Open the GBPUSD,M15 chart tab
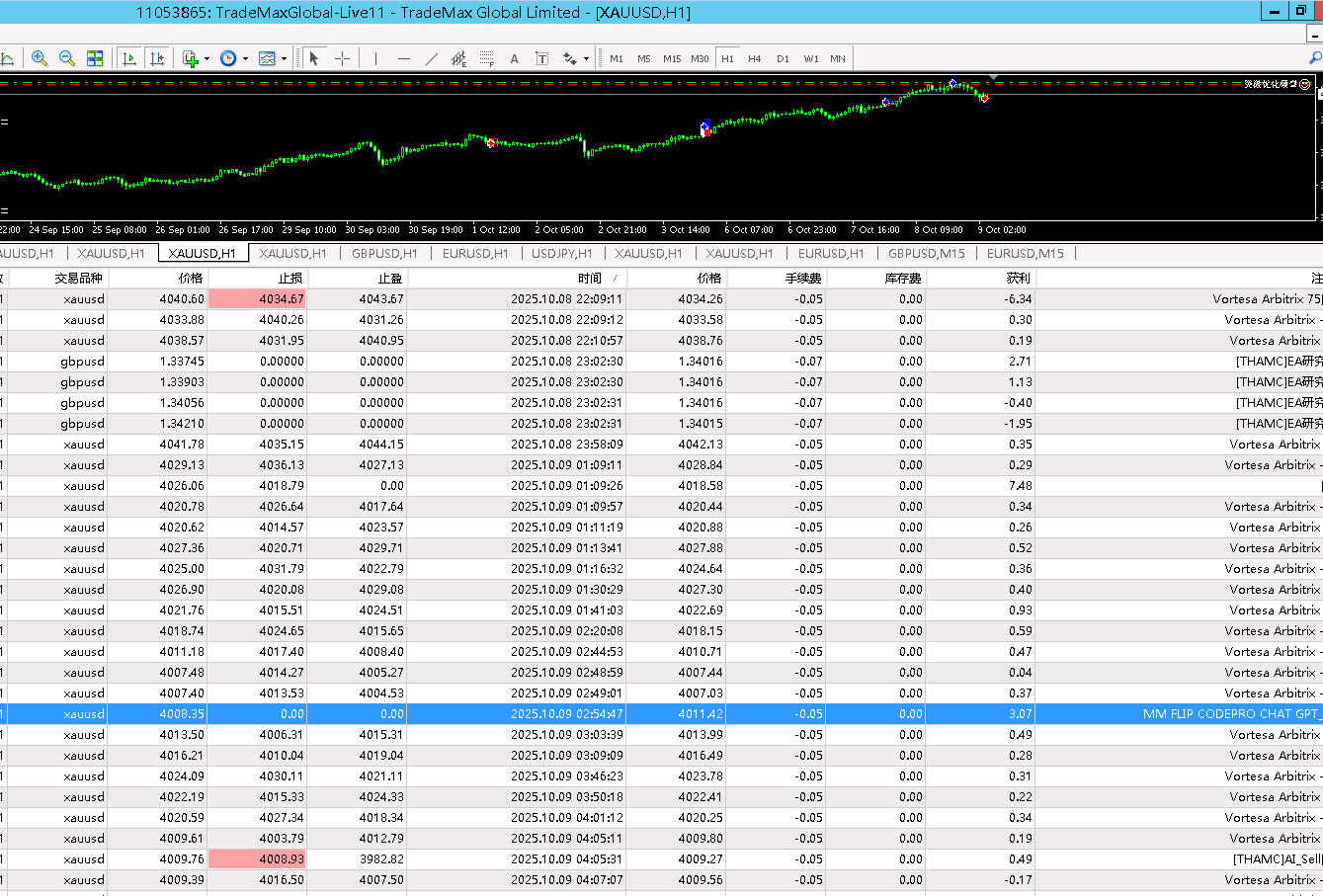1323x896 pixels. [926, 254]
